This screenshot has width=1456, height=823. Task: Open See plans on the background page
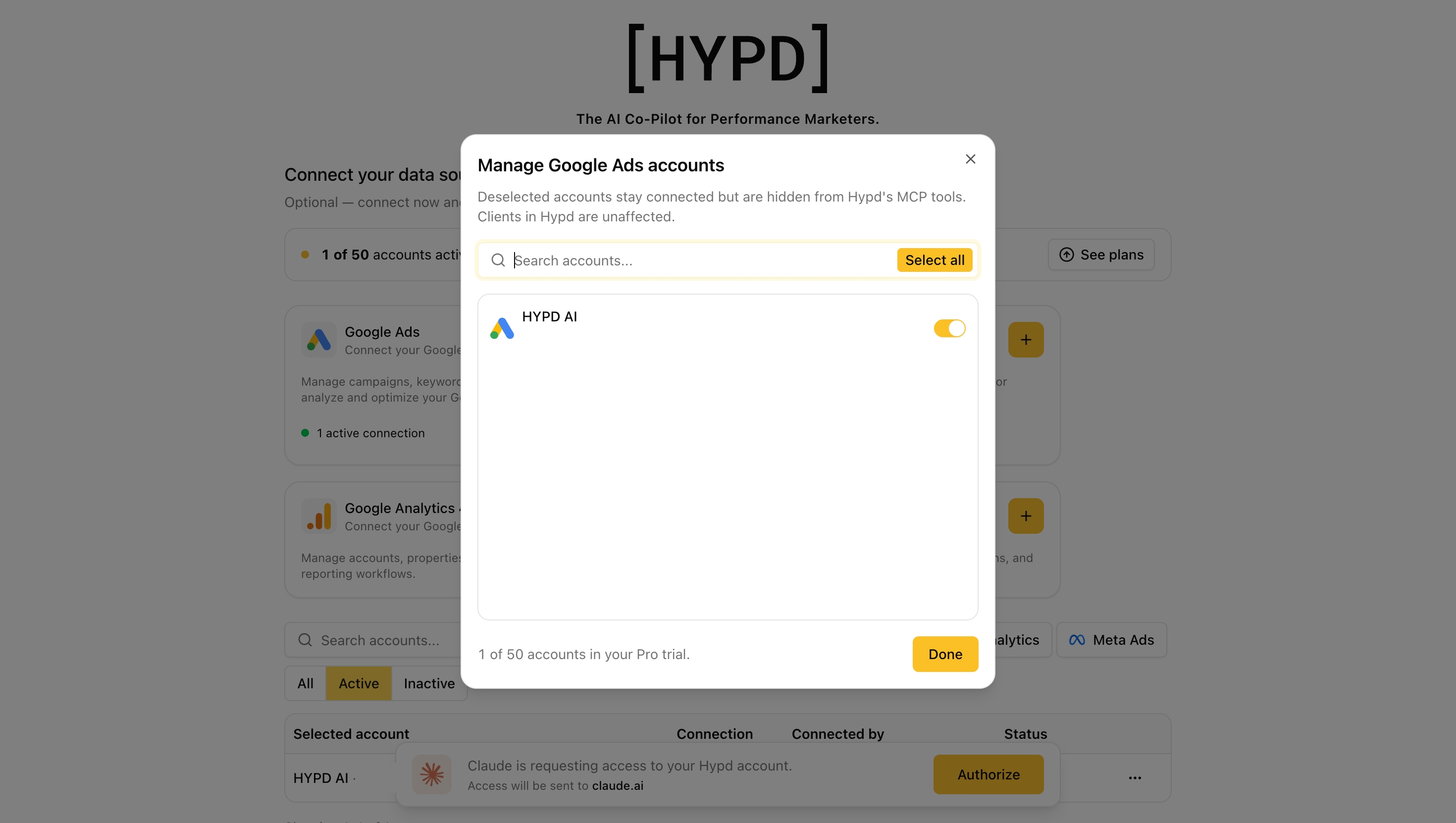coord(1101,255)
